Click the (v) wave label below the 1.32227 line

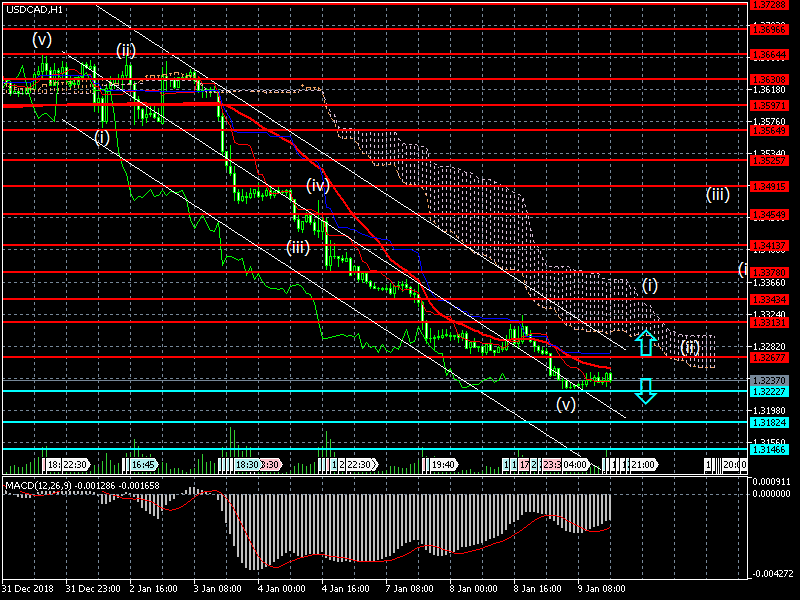pyautogui.click(x=566, y=404)
